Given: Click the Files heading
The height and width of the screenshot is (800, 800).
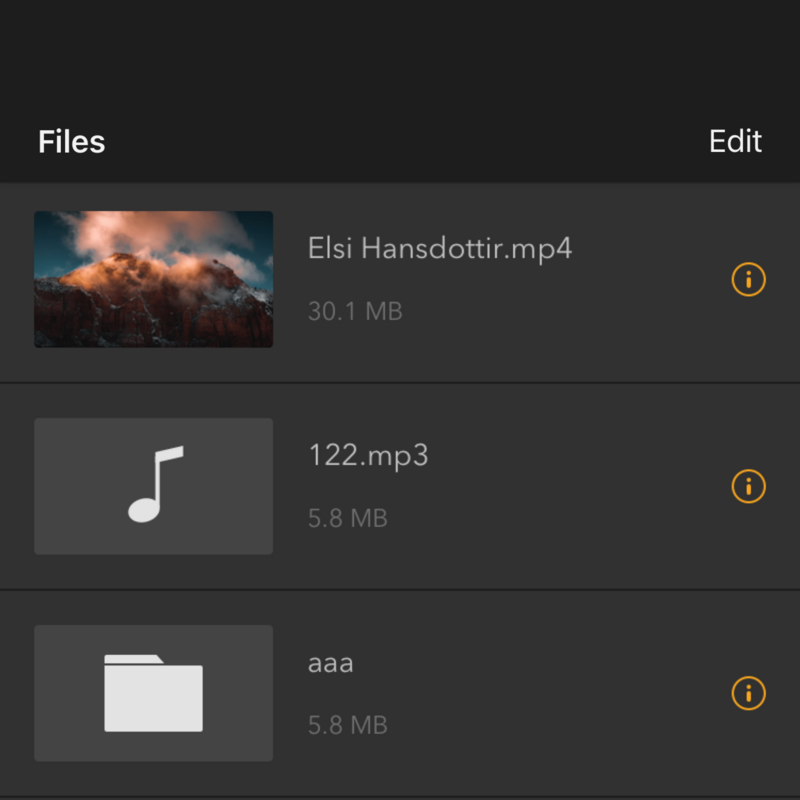Looking at the screenshot, I should [72, 142].
